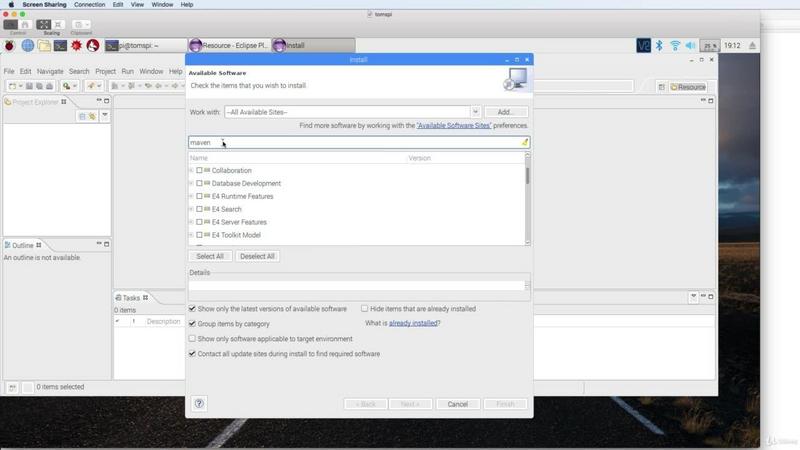Check the E4 Server Features checkbox
This screenshot has width=800, height=450.
click(x=199, y=222)
